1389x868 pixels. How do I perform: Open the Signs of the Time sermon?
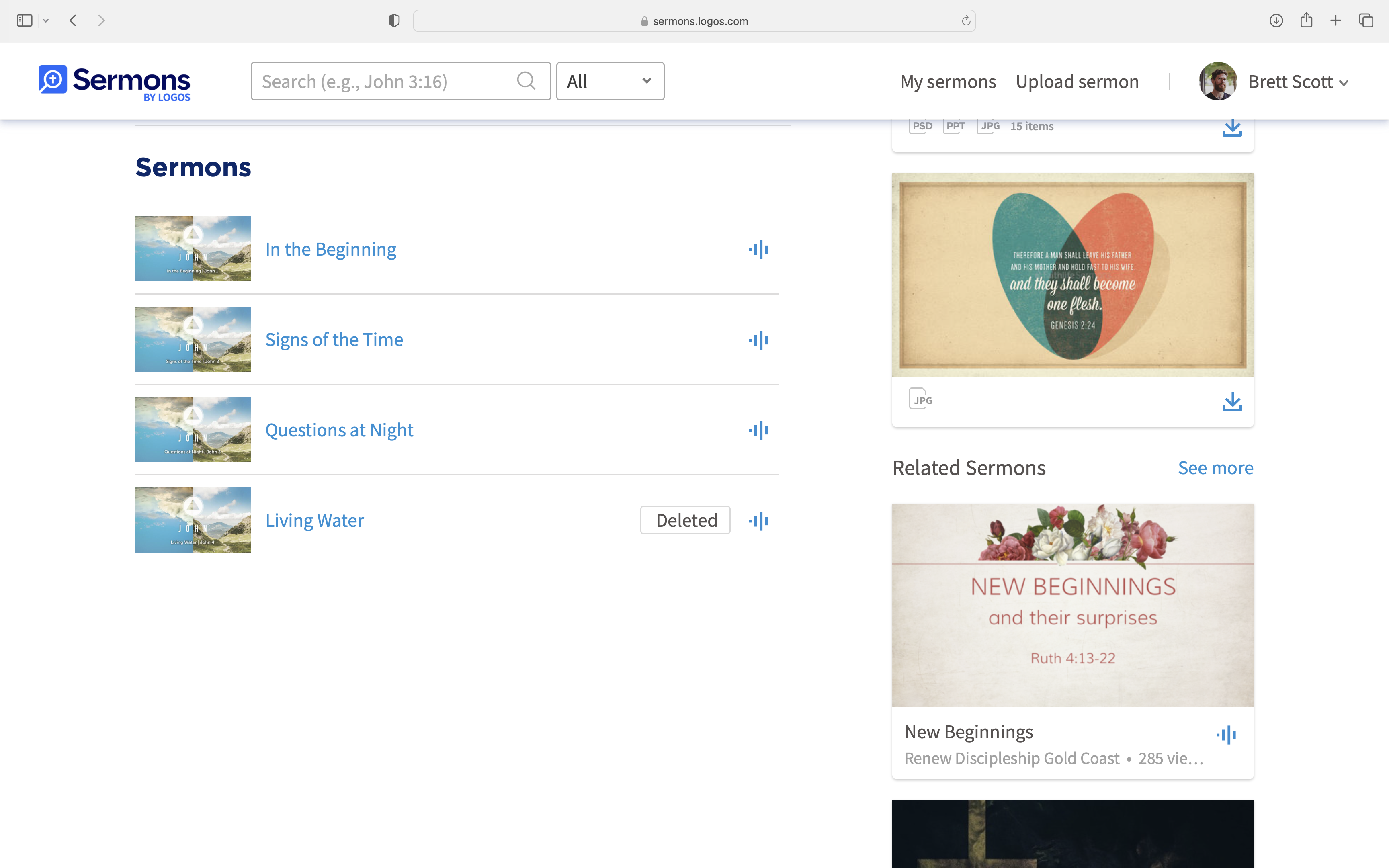coord(334,339)
